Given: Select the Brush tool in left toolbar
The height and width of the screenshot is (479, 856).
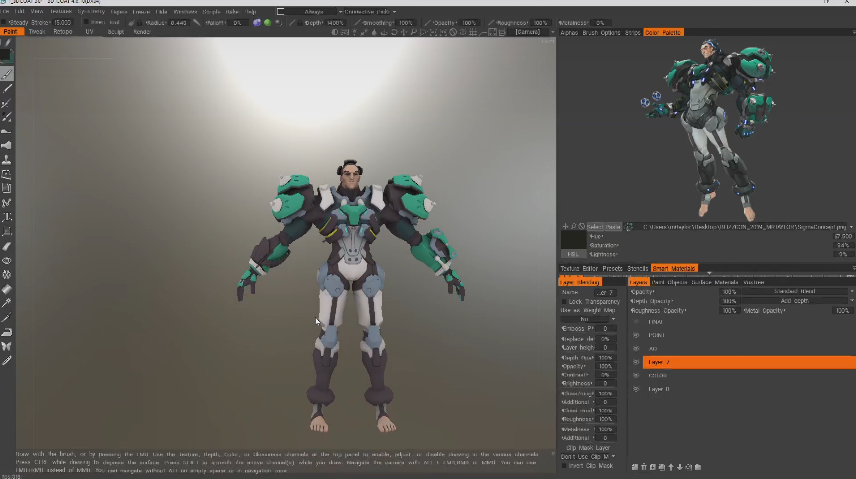Looking at the screenshot, I should pos(7,74).
